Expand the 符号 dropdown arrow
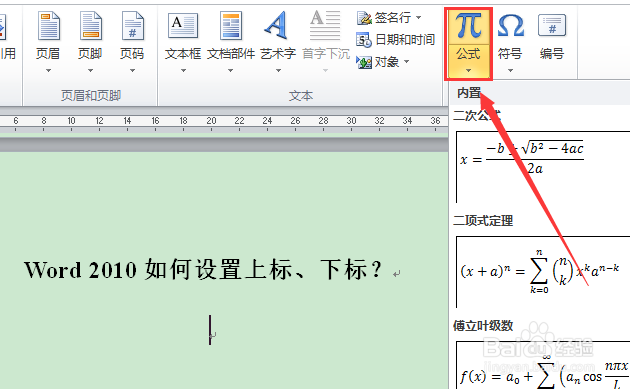 click(x=510, y=71)
